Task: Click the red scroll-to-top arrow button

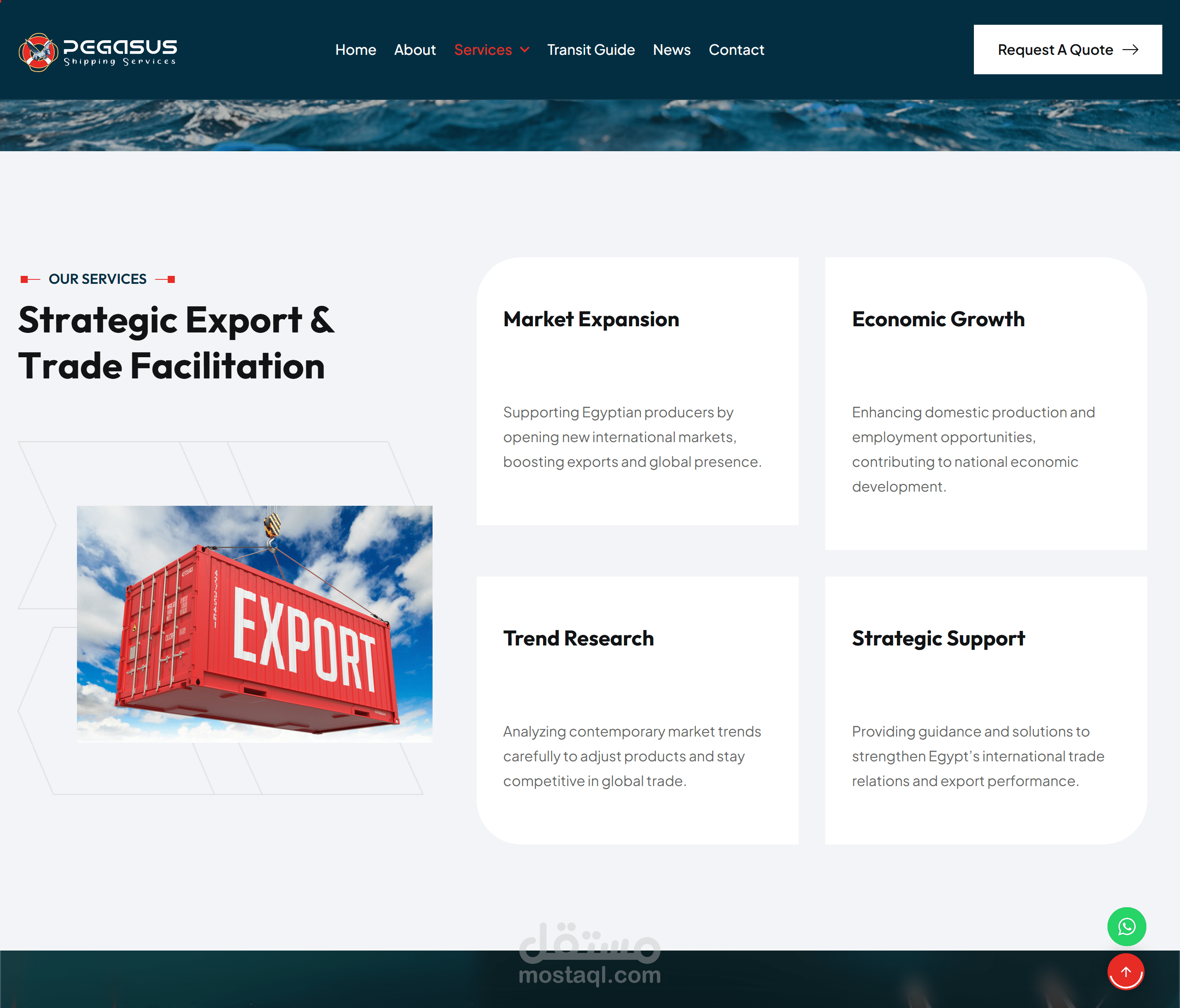Action: (1126, 972)
